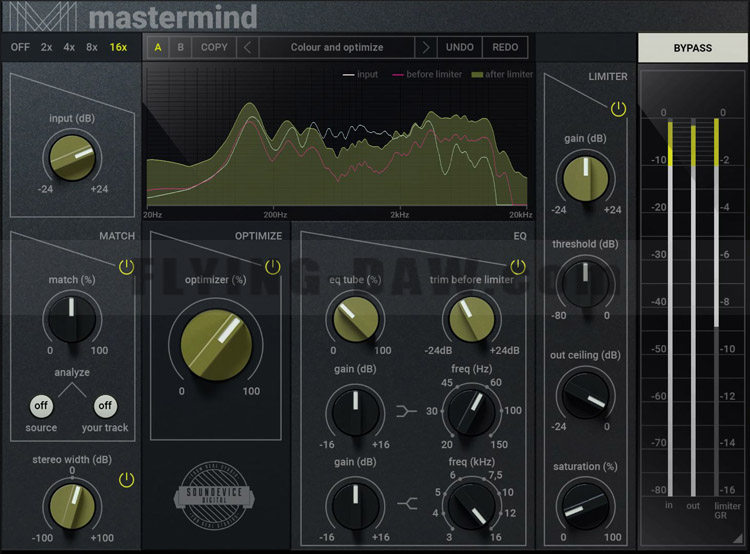
Task: Click the large optimizer (%) knob
Action: pos(216,344)
